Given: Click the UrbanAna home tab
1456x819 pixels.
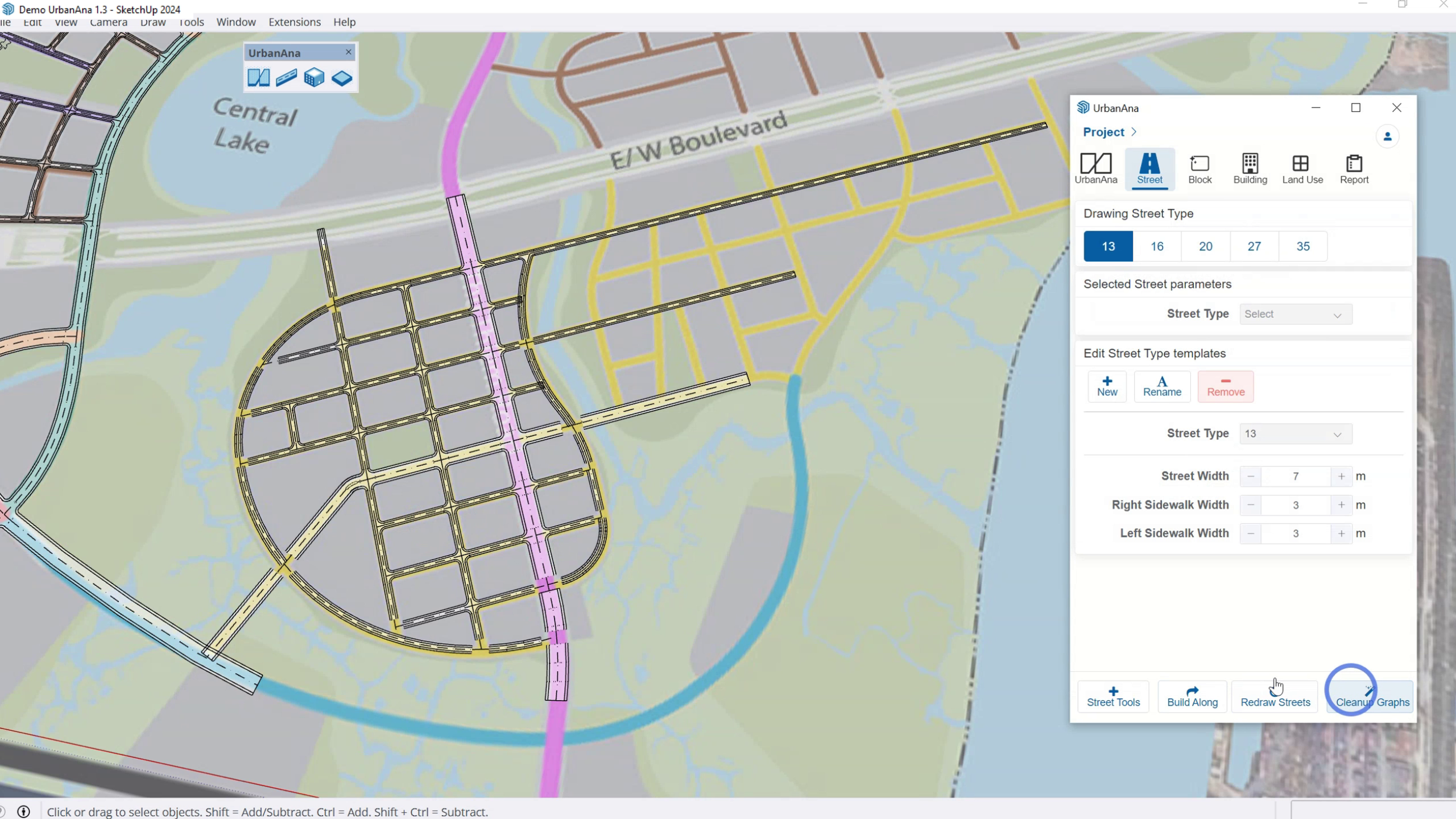Looking at the screenshot, I should click(1097, 168).
